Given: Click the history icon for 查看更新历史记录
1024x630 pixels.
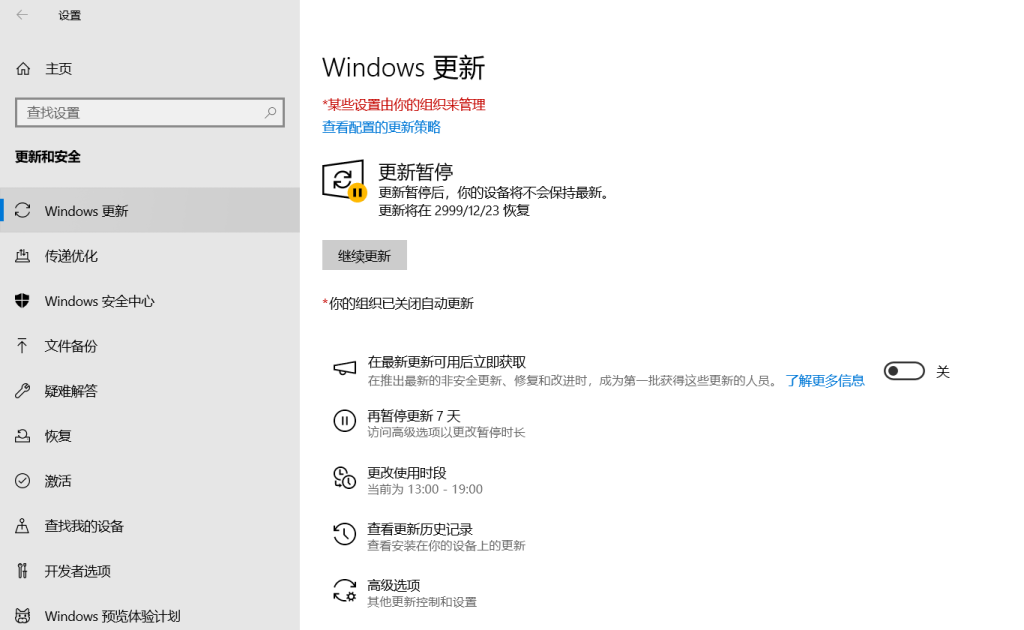Looking at the screenshot, I should (x=345, y=534).
